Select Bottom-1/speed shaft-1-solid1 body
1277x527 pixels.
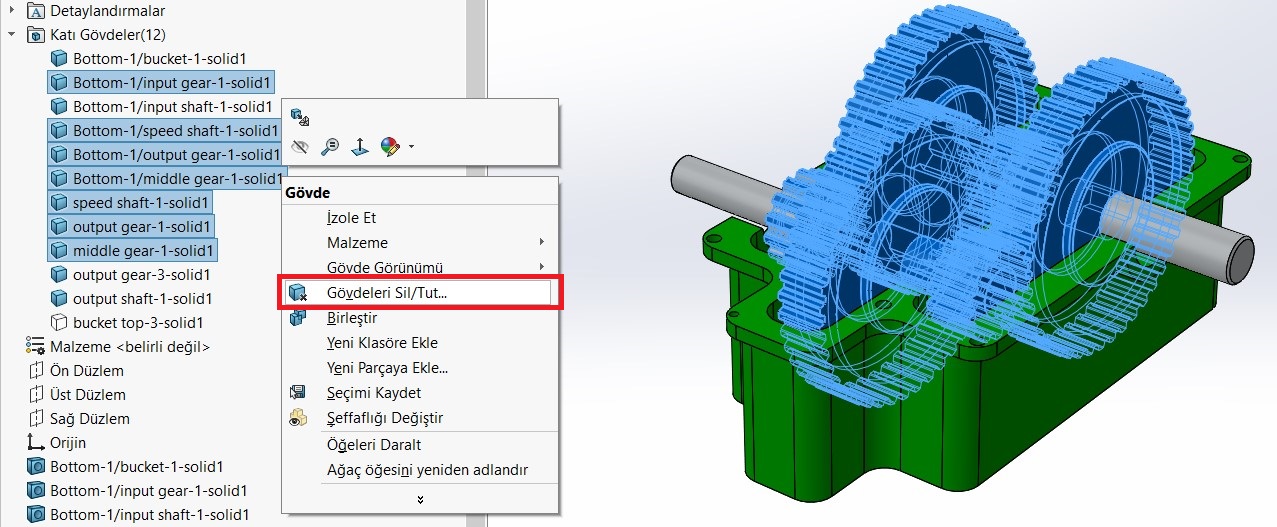(x=175, y=130)
